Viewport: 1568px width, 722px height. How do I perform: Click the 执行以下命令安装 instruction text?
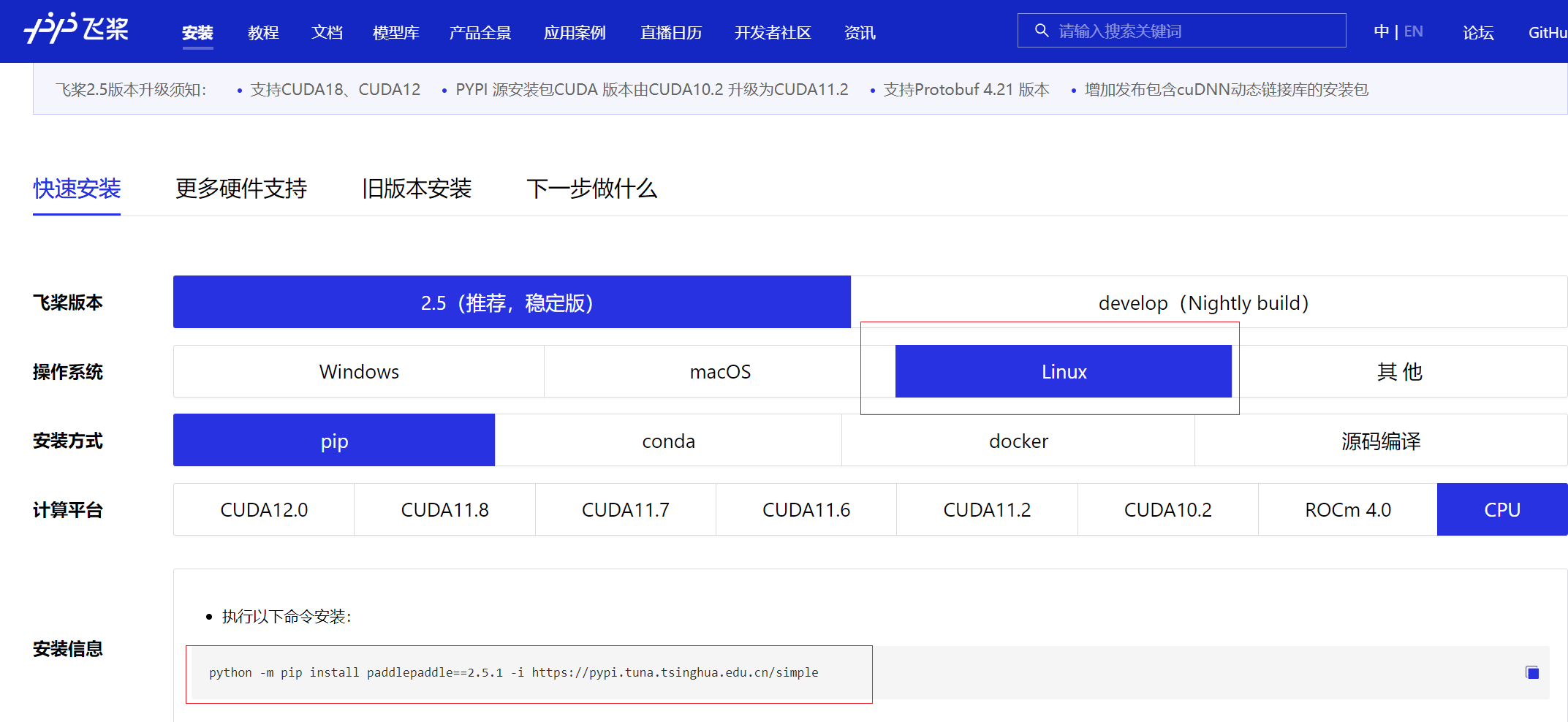pyautogui.click(x=287, y=616)
